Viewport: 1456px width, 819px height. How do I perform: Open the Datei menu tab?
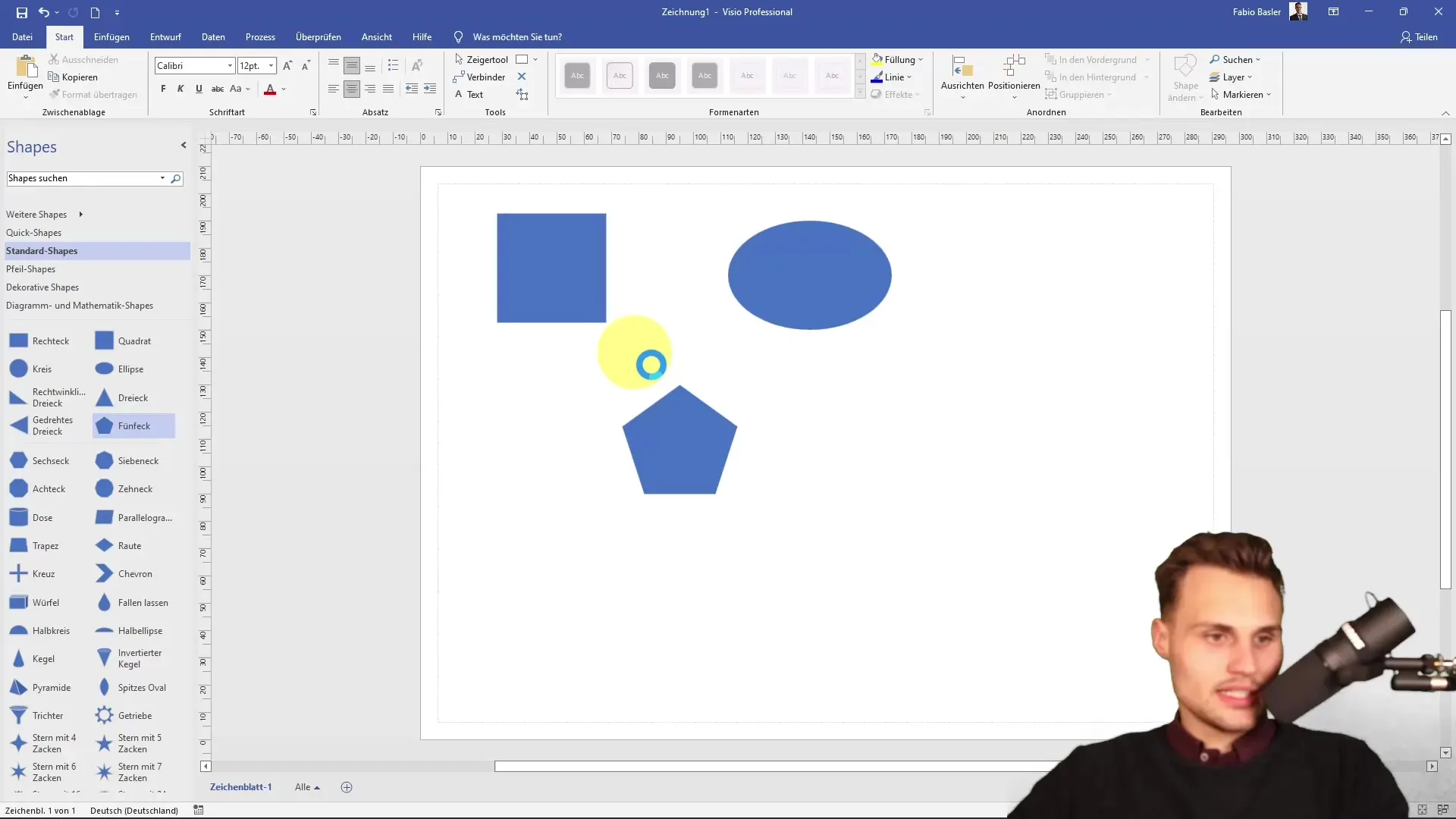[22, 36]
